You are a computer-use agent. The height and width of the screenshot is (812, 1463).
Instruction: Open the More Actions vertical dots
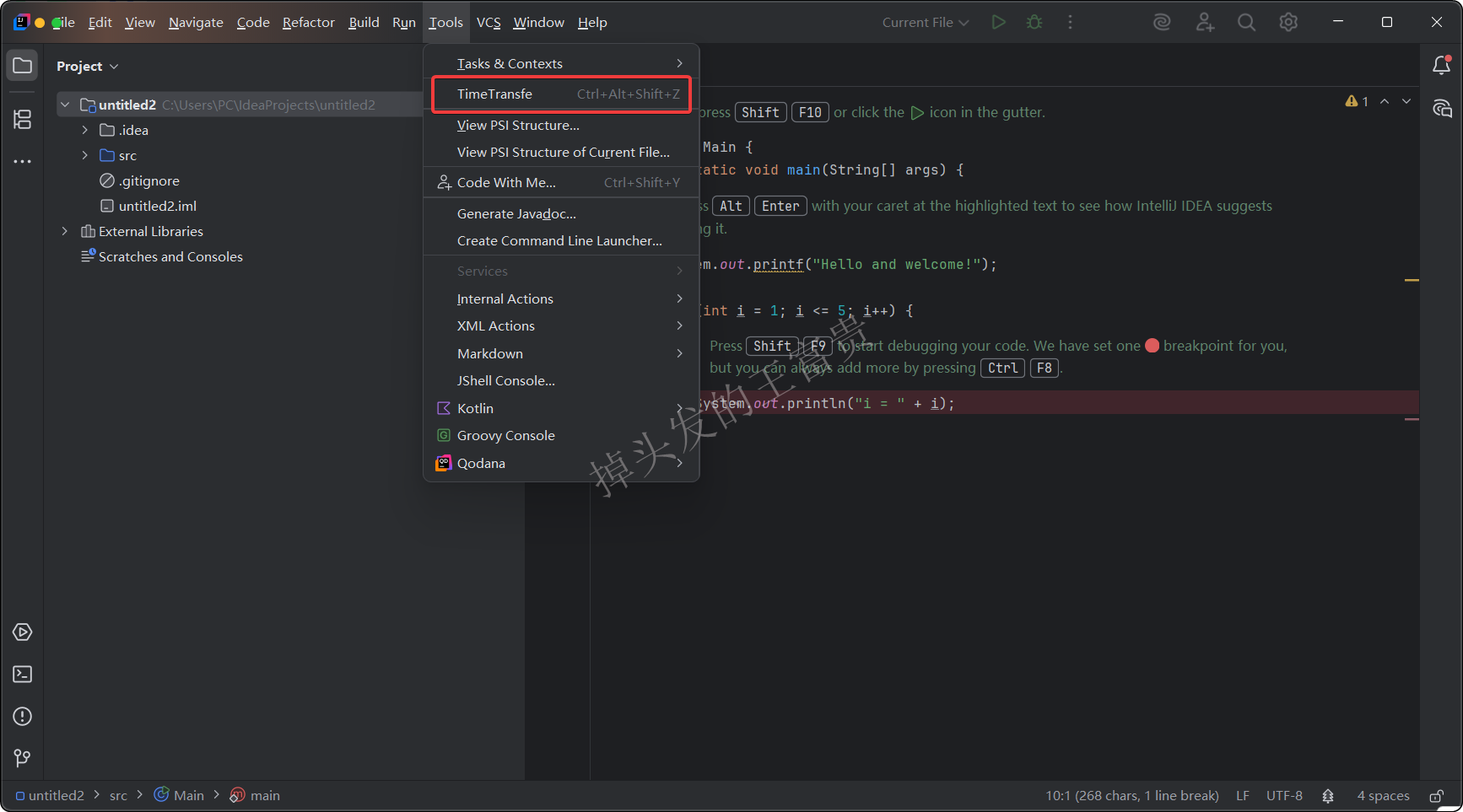click(x=1070, y=22)
